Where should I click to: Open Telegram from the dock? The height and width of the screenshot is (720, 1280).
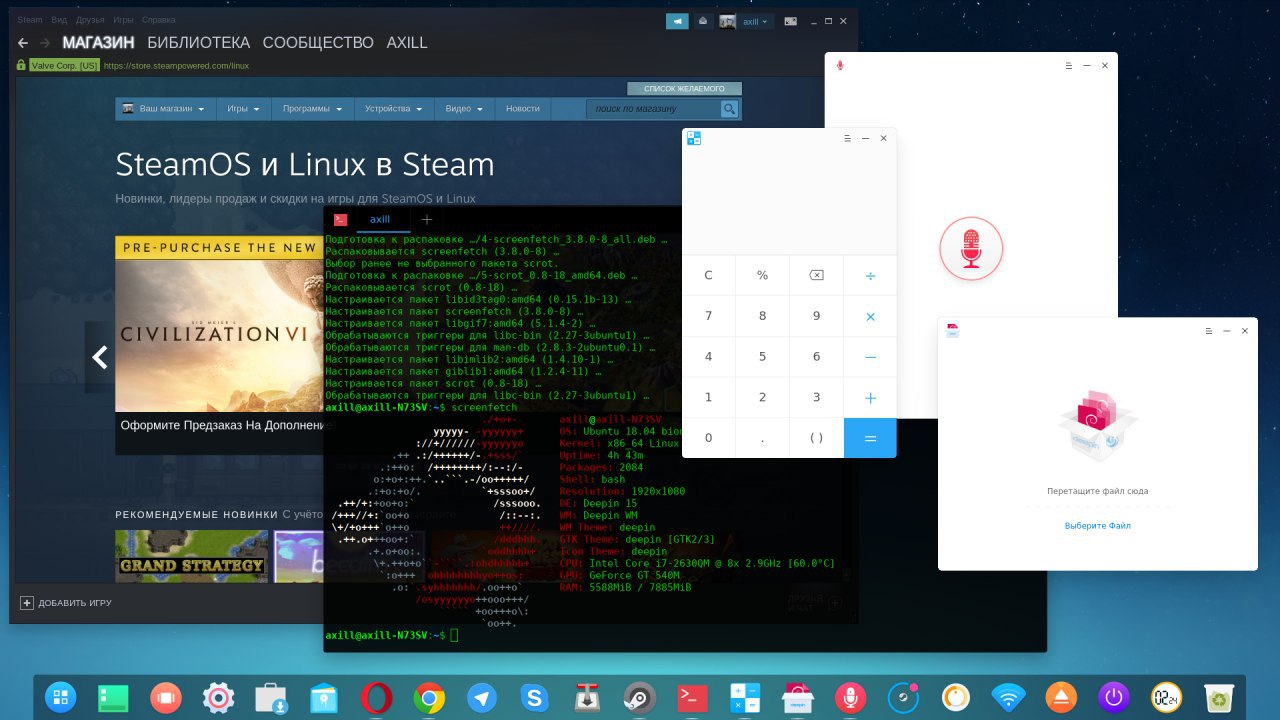pyautogui.click(x=481, y=697)
